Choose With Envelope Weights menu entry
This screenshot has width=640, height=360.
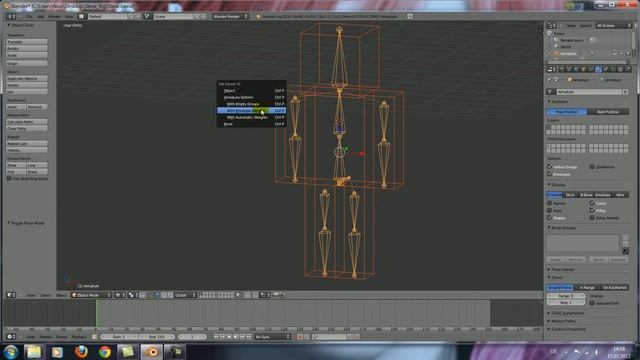(251, 111)
